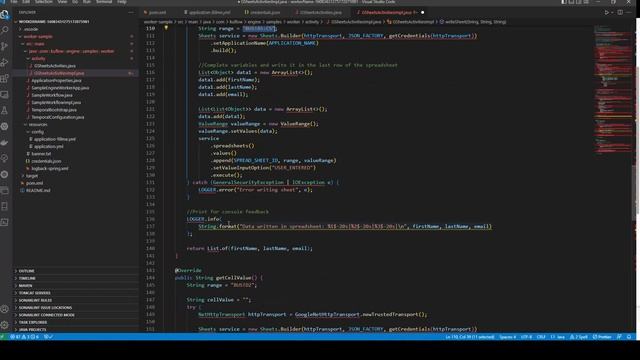Expand the SONARLINT ISSUE LOCATIONS section
This screenshot has width=640, height=360.
76,308
